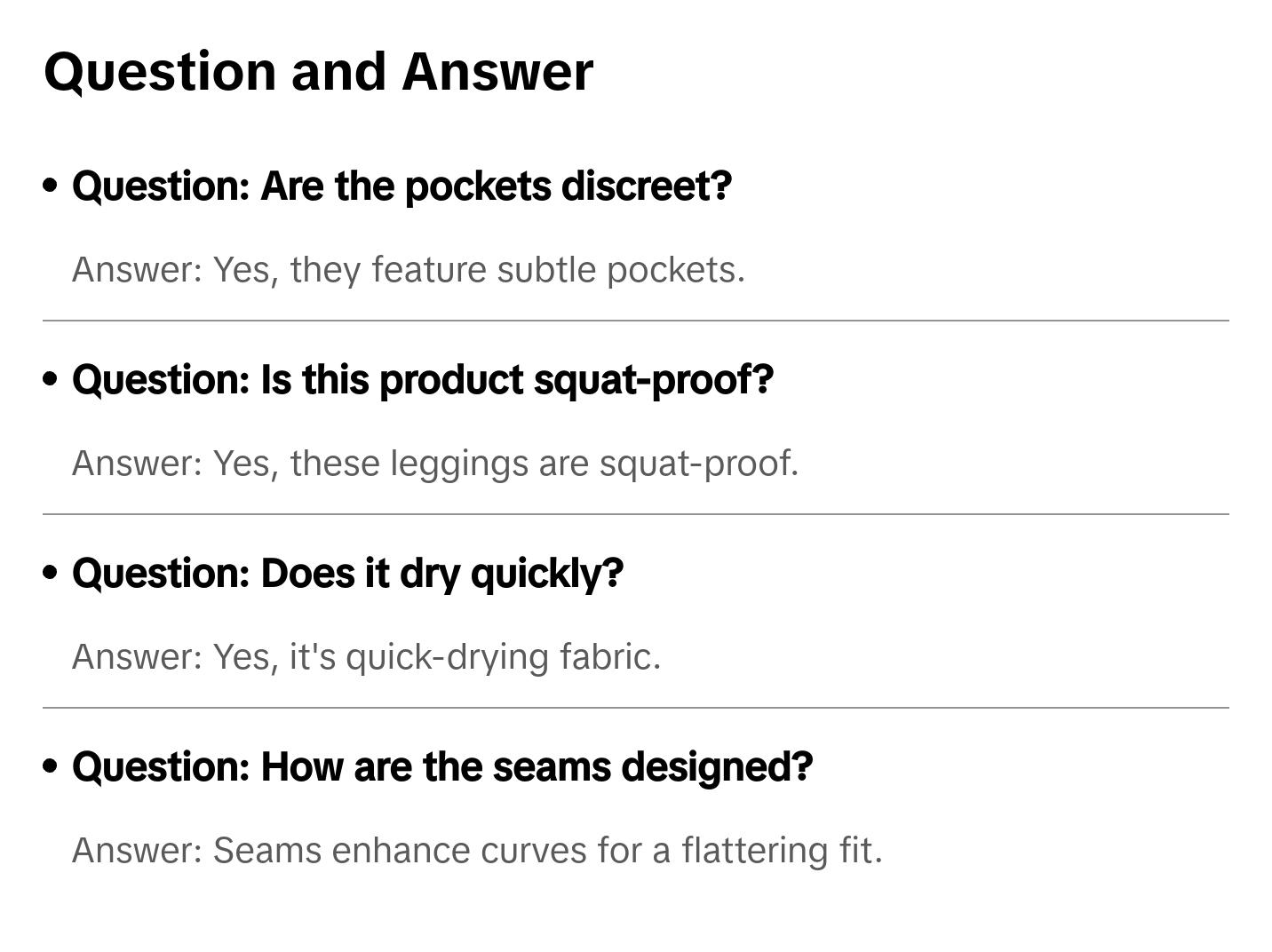Click the divider under the squat-proof answer
Screen dimensions: 1272x952
[635, 514]
